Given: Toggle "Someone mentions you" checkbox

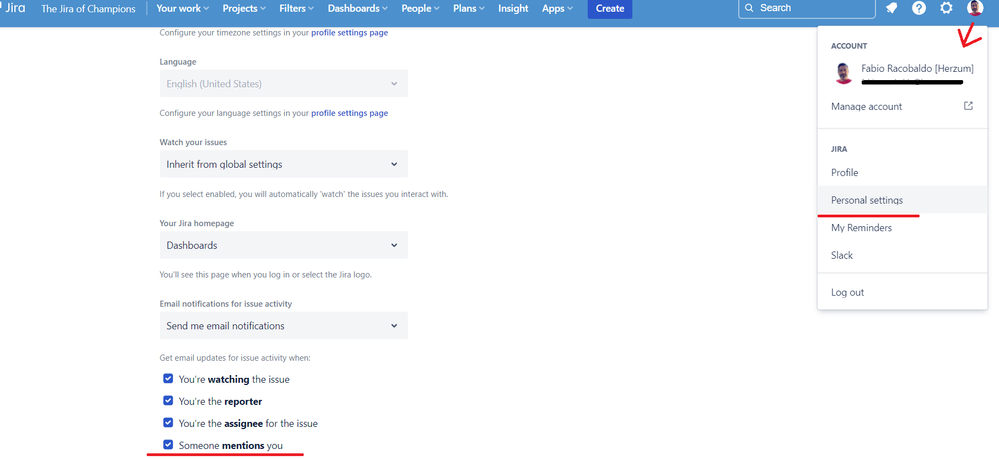Looking at the screenshot, I should [x=168, y=445].
